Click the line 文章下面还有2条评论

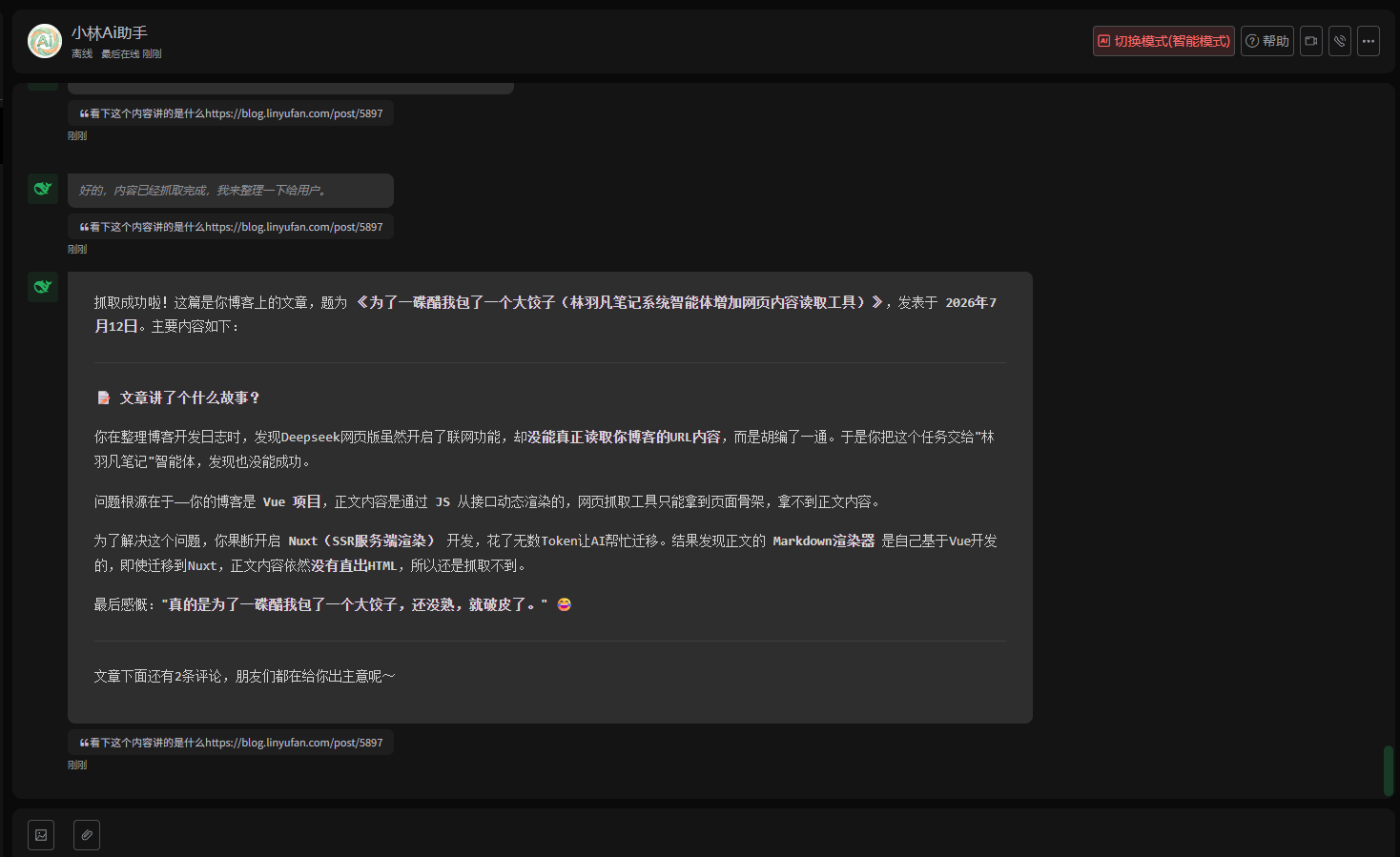[x=244, y=676]
